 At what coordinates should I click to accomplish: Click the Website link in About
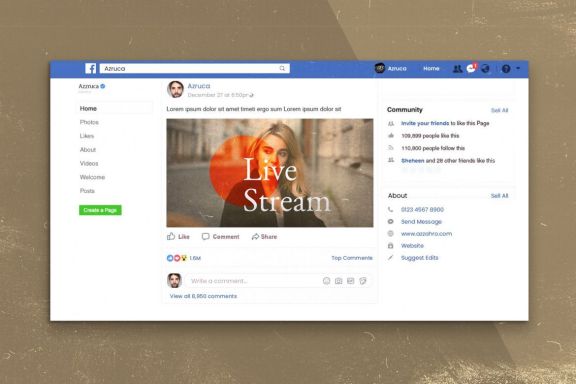click(412, 246)
